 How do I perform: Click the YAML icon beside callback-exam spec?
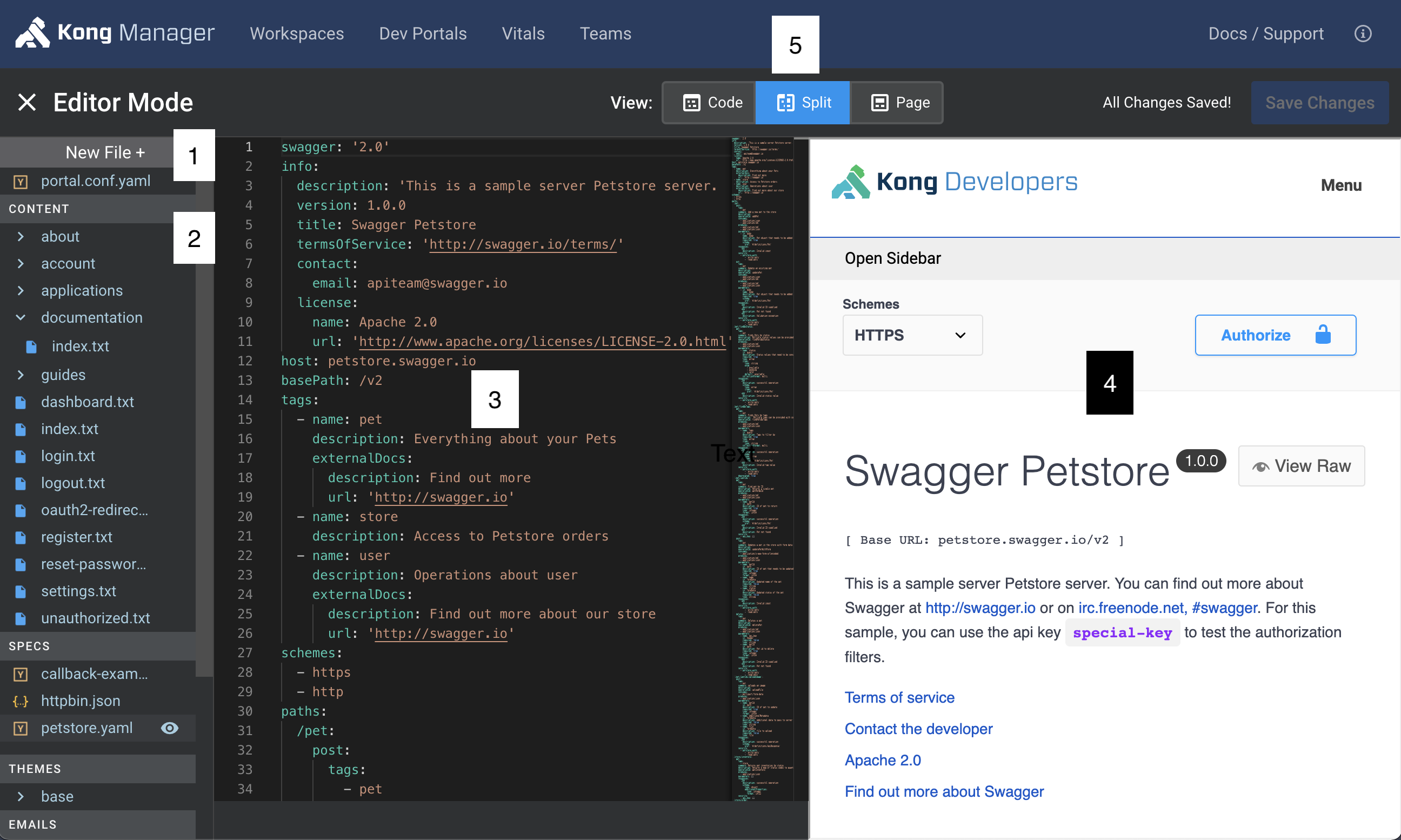point(21,674)
